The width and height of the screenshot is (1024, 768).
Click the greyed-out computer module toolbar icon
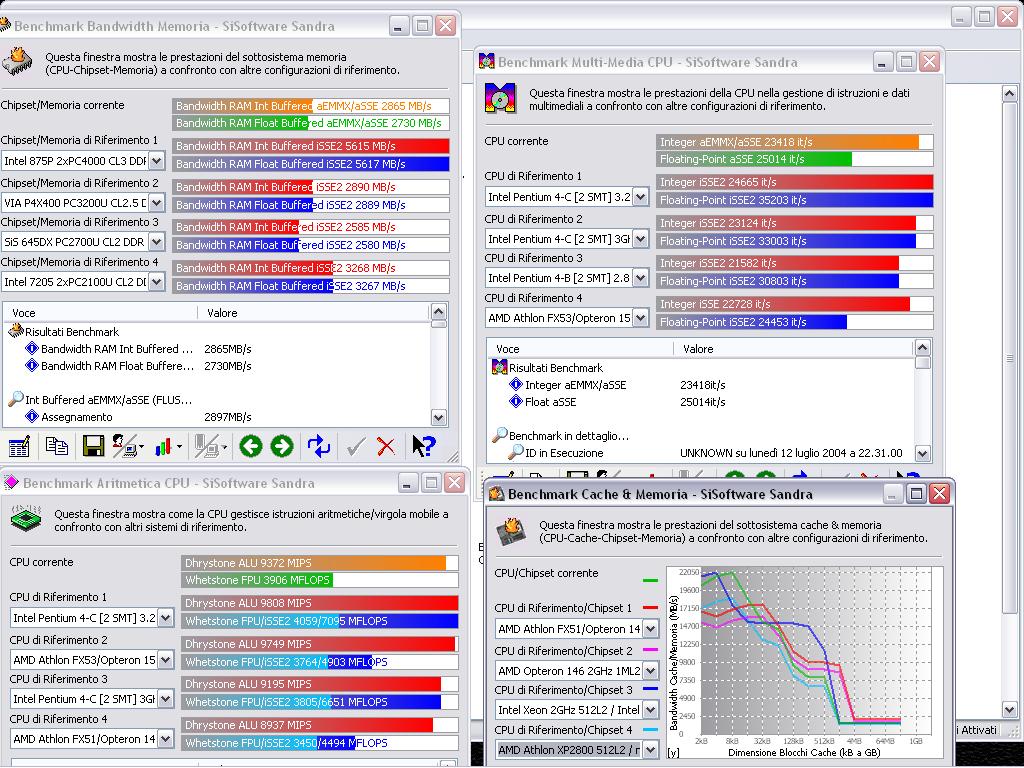(x=210, y=447)
